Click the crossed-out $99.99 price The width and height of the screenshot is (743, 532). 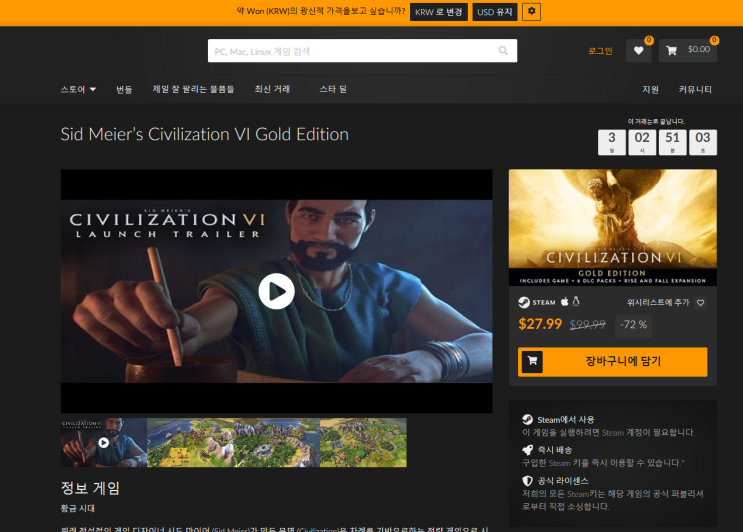588,325
